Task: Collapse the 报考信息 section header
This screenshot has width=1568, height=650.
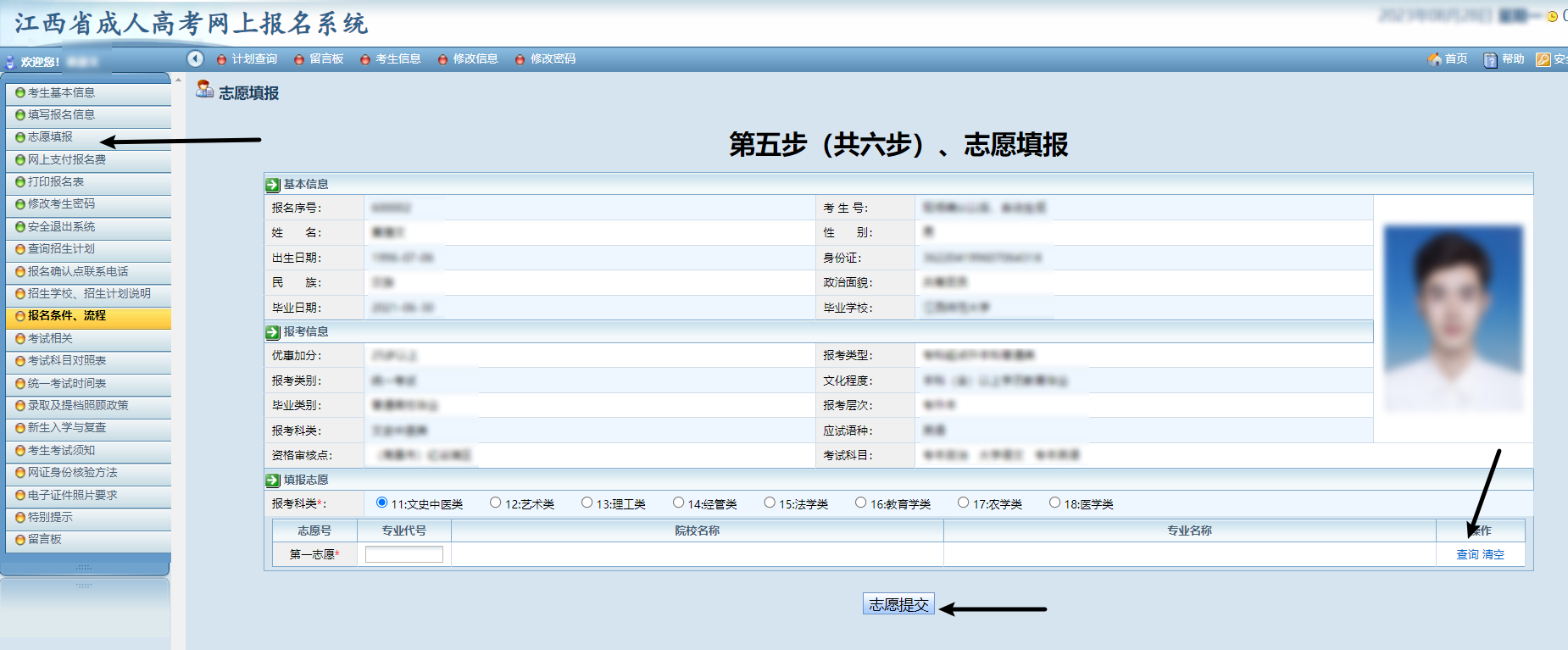Action: 306,331
